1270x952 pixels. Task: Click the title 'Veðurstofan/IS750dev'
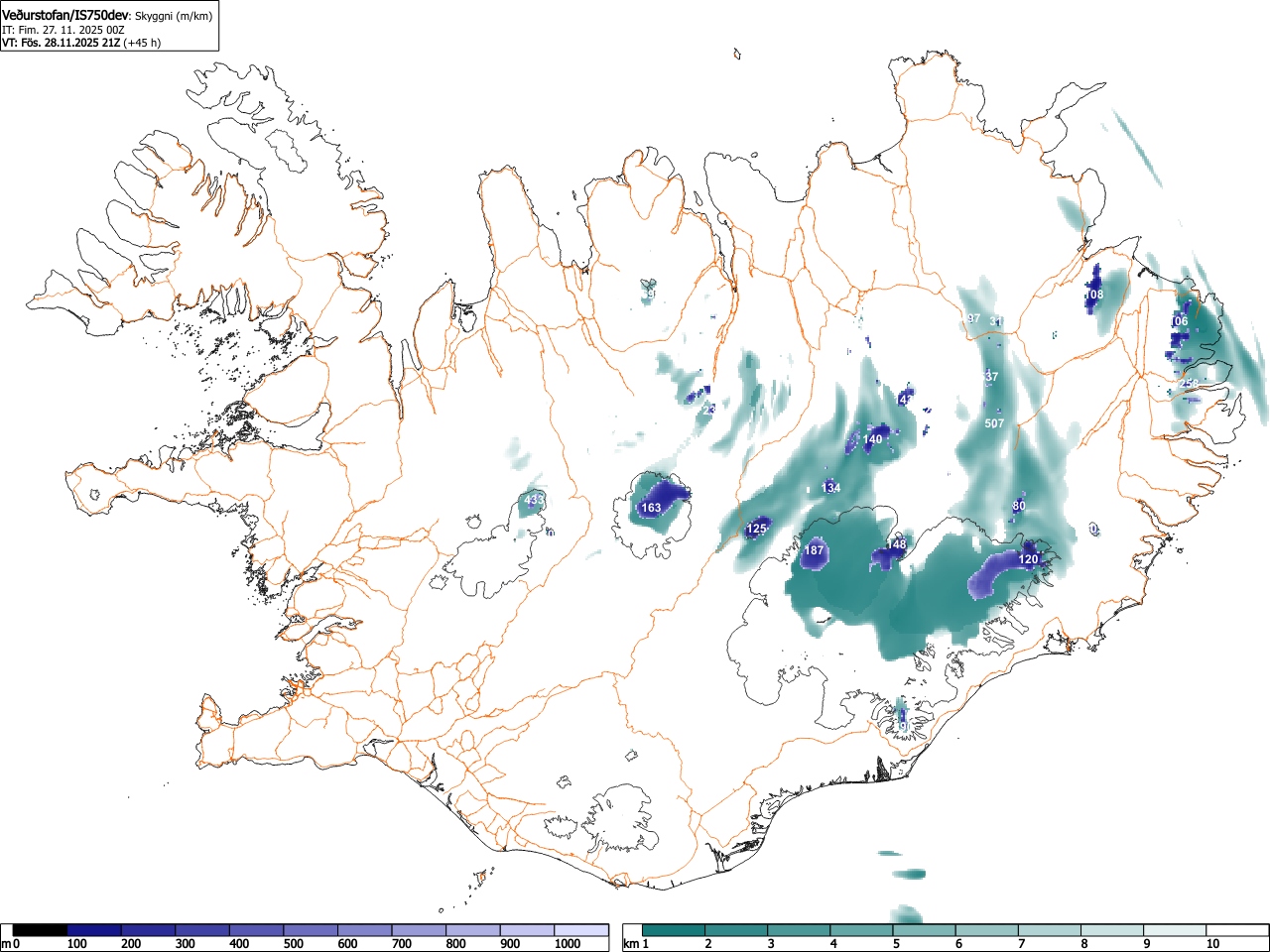point(66,15)
